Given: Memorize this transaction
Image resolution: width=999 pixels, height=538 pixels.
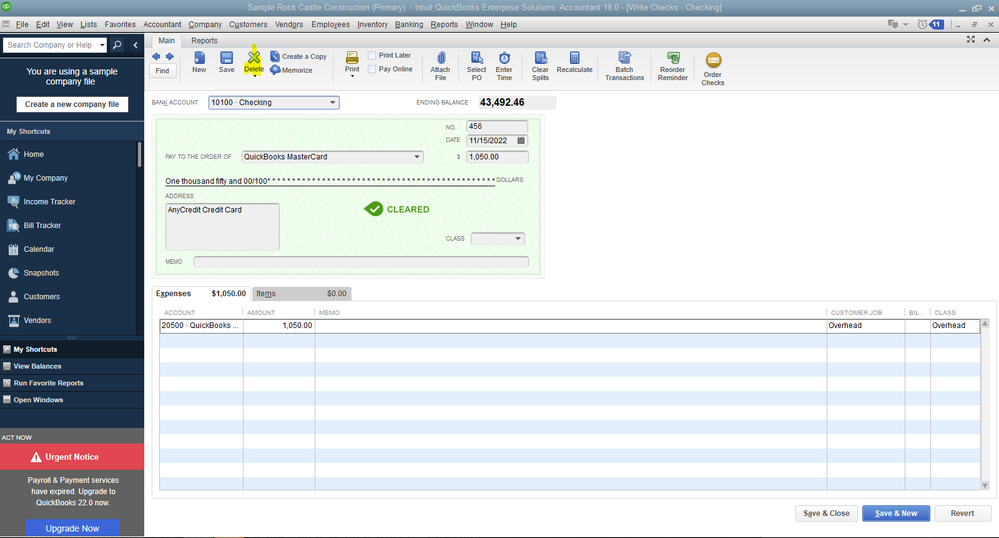Looking at the screenshot, I should tap(291, 70).
